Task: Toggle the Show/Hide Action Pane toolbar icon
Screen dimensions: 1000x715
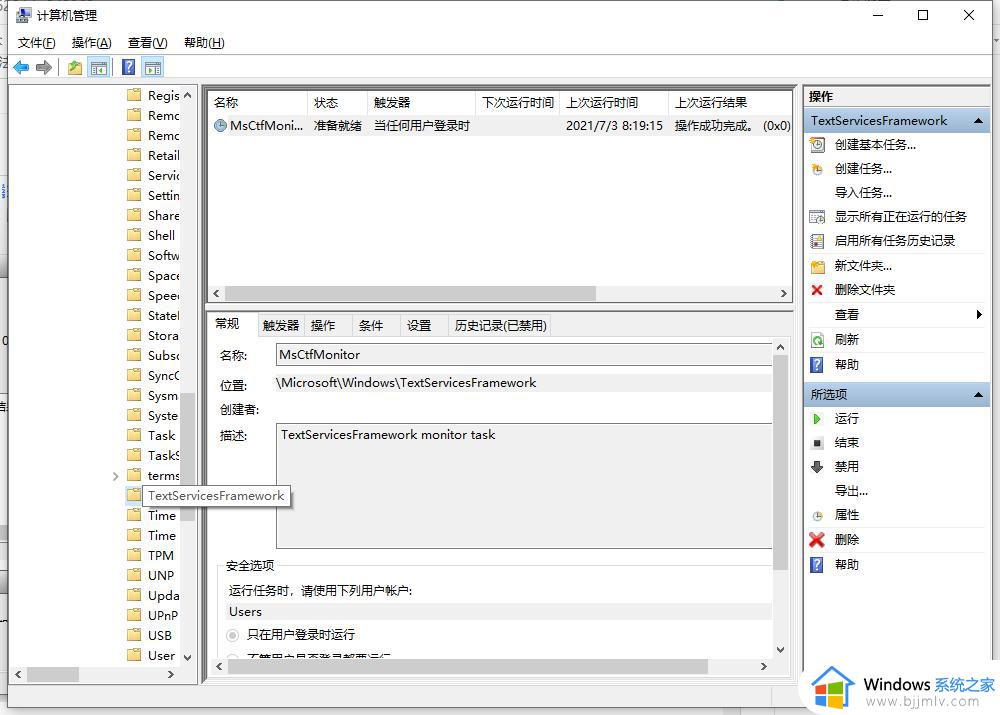Action: click(153, 67)
